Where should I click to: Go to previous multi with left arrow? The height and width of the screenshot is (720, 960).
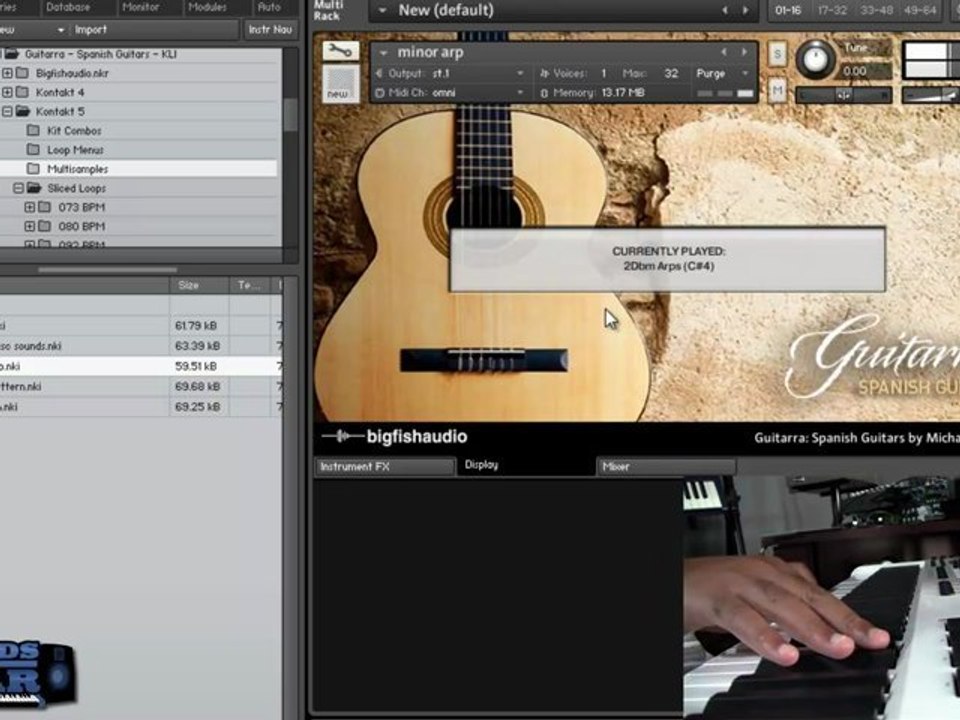point(725,10)
